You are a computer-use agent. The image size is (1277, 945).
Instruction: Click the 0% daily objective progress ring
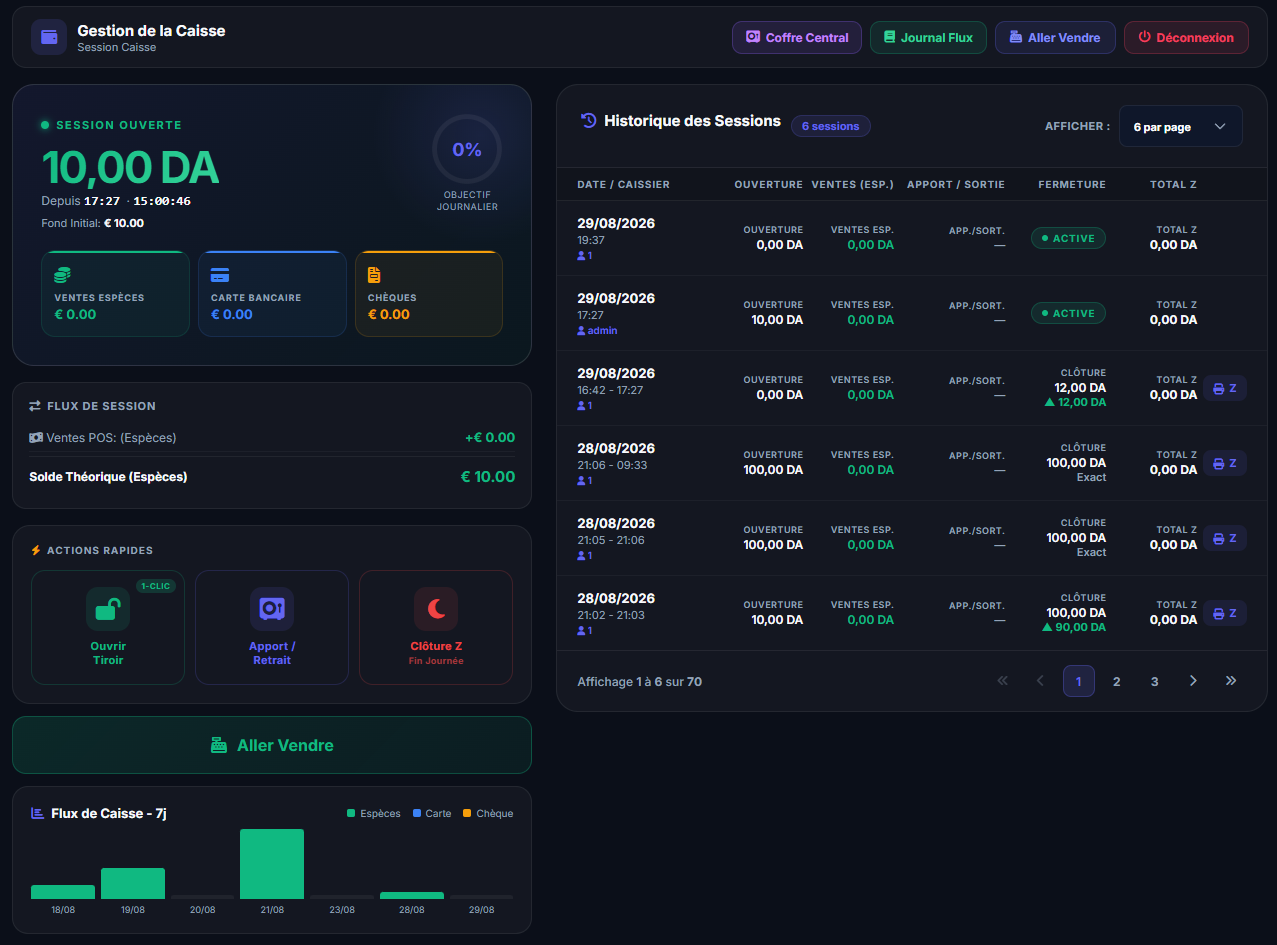point(467,149)
